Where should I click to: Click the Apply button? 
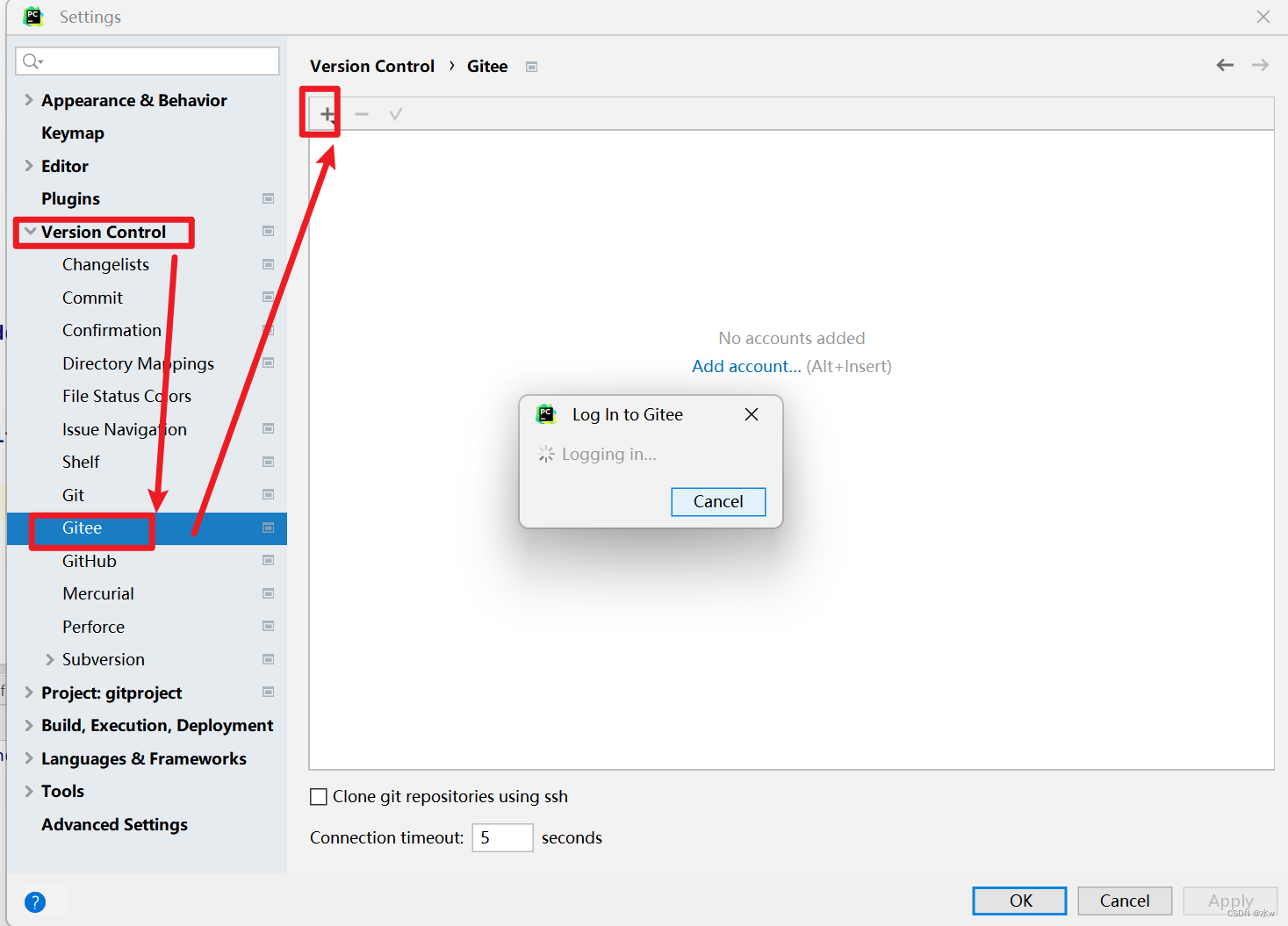pos(1230,901)
